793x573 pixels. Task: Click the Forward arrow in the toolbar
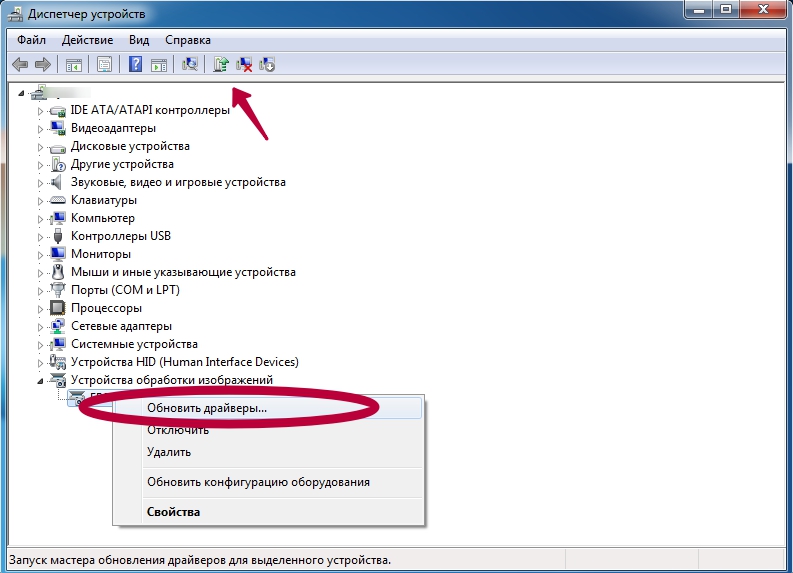pyautogui.click(x=43, y=65)
